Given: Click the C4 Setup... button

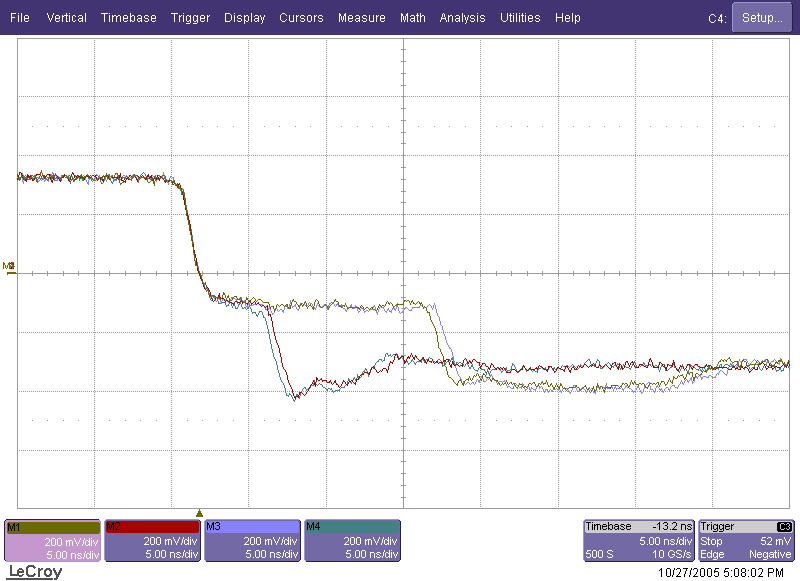Looking at the screenshot, I should pyautogui.click(x=762, y=18).
